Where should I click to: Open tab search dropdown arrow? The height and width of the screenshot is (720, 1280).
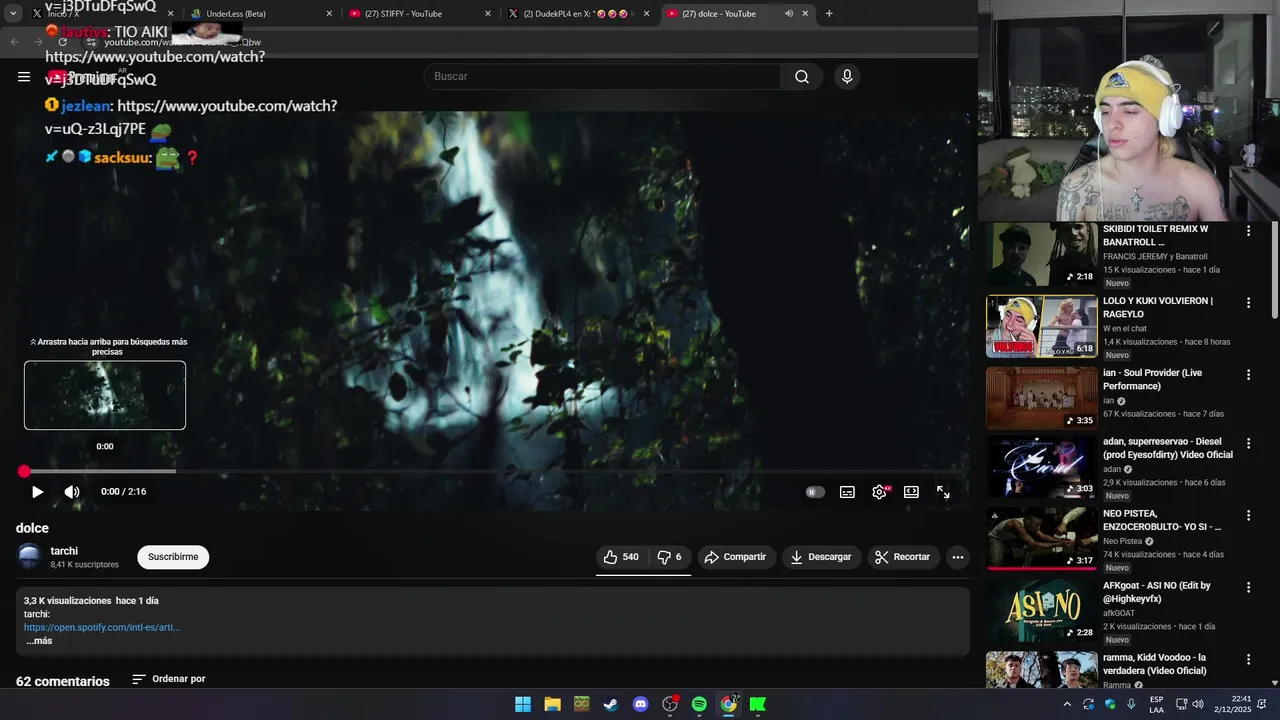point(13,14)
